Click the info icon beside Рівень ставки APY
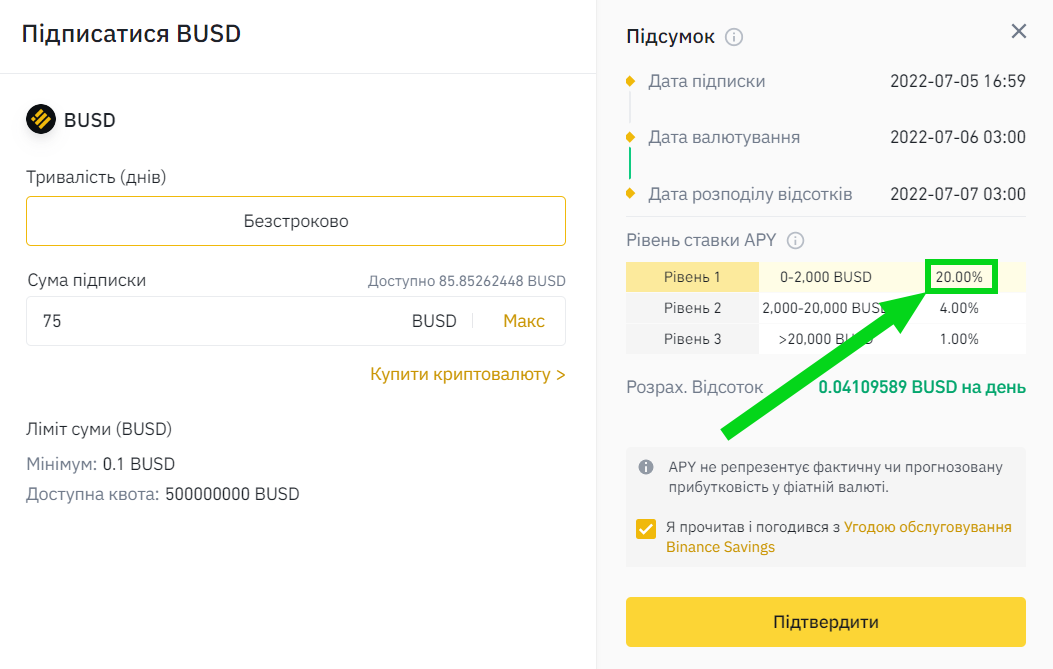 click(x=796, y=241)
